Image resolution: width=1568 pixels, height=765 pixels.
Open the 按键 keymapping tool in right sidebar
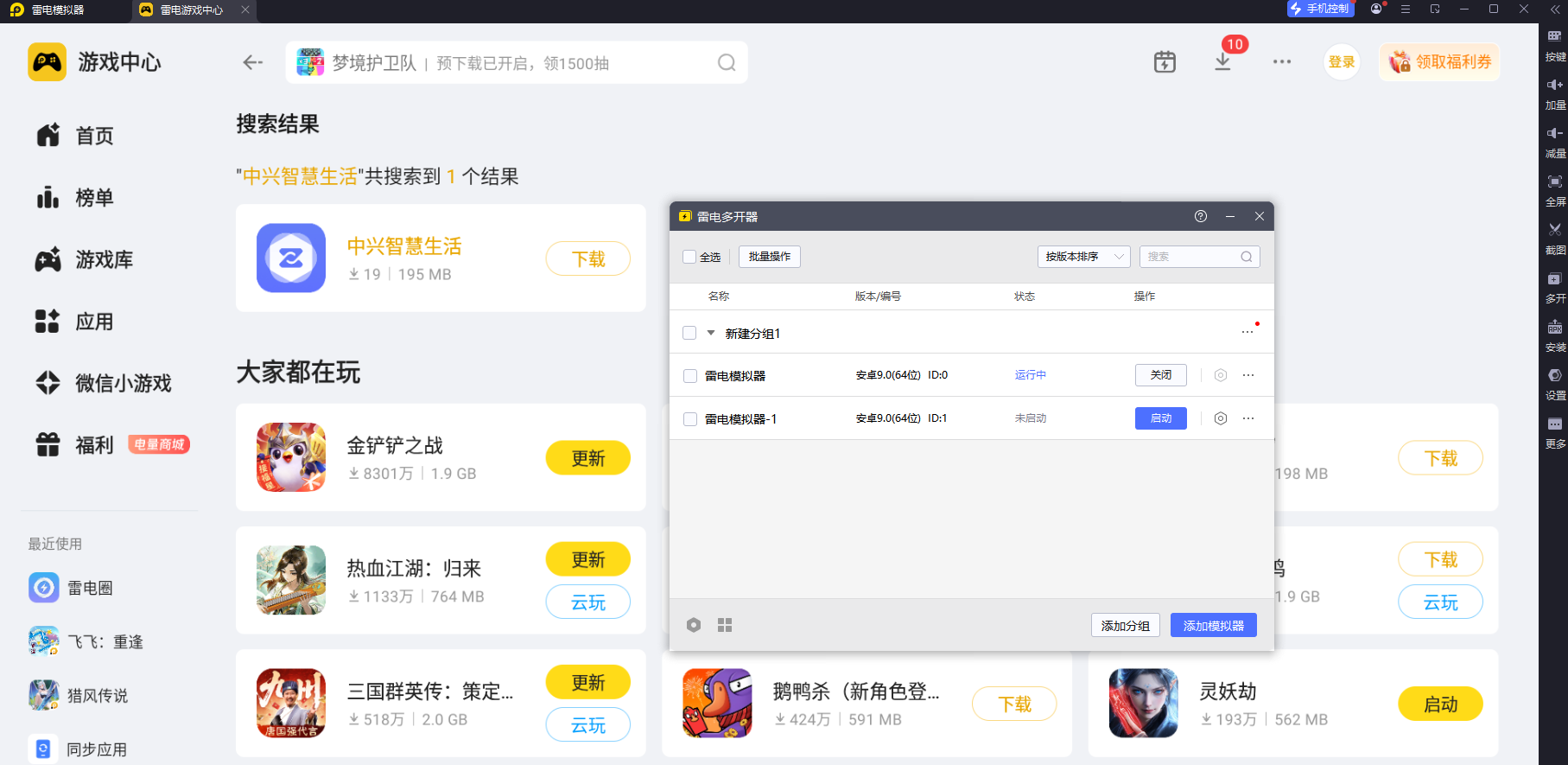point(1554,45)
